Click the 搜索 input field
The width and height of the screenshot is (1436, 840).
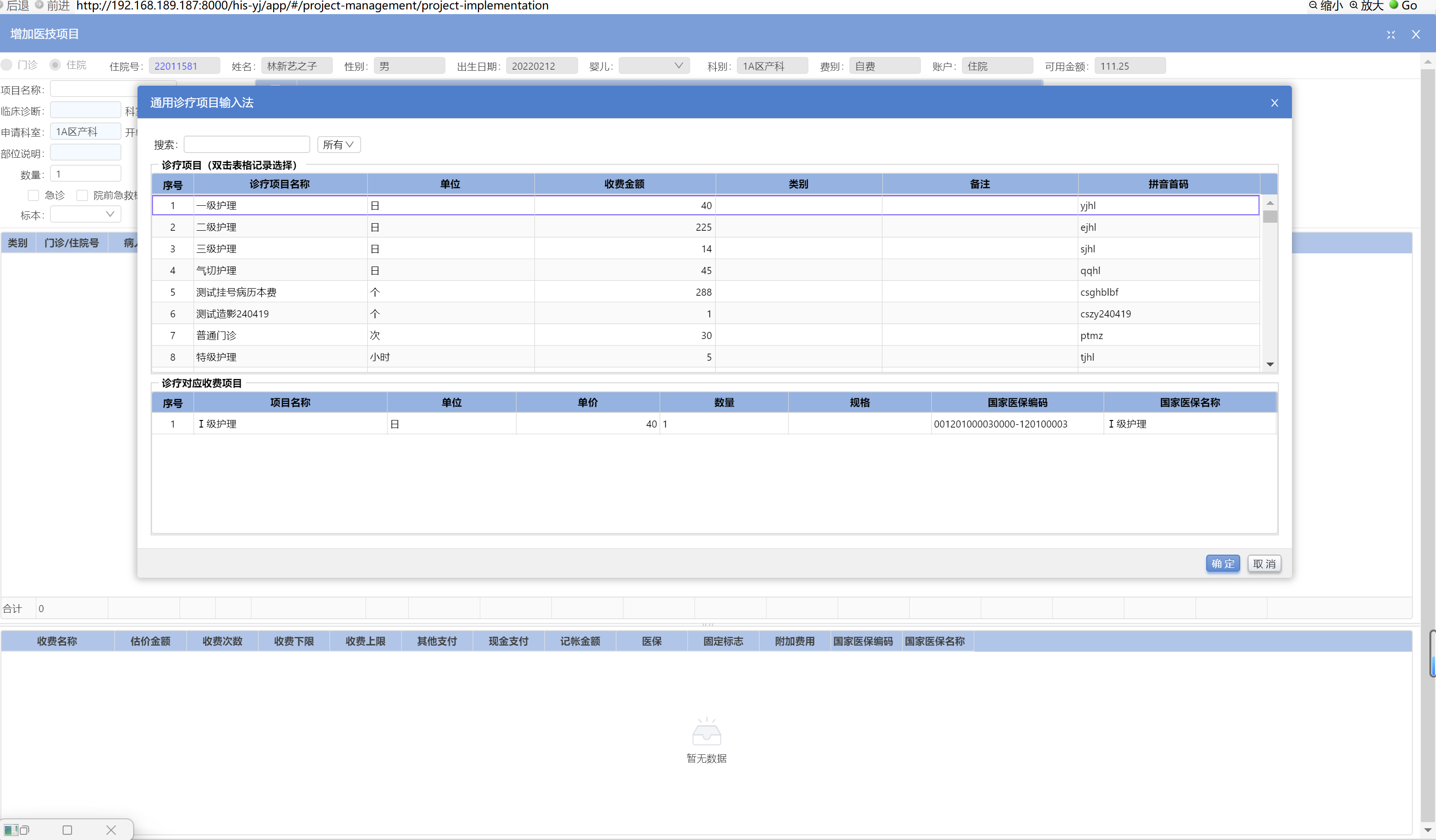246,145
